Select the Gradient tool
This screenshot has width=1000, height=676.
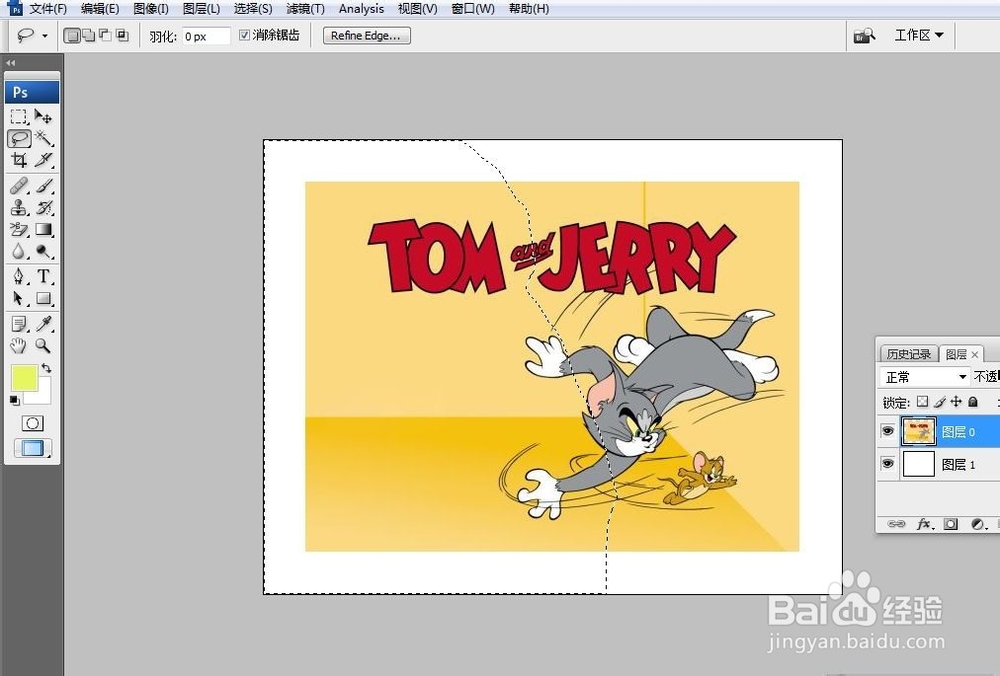tap(43, 229)
